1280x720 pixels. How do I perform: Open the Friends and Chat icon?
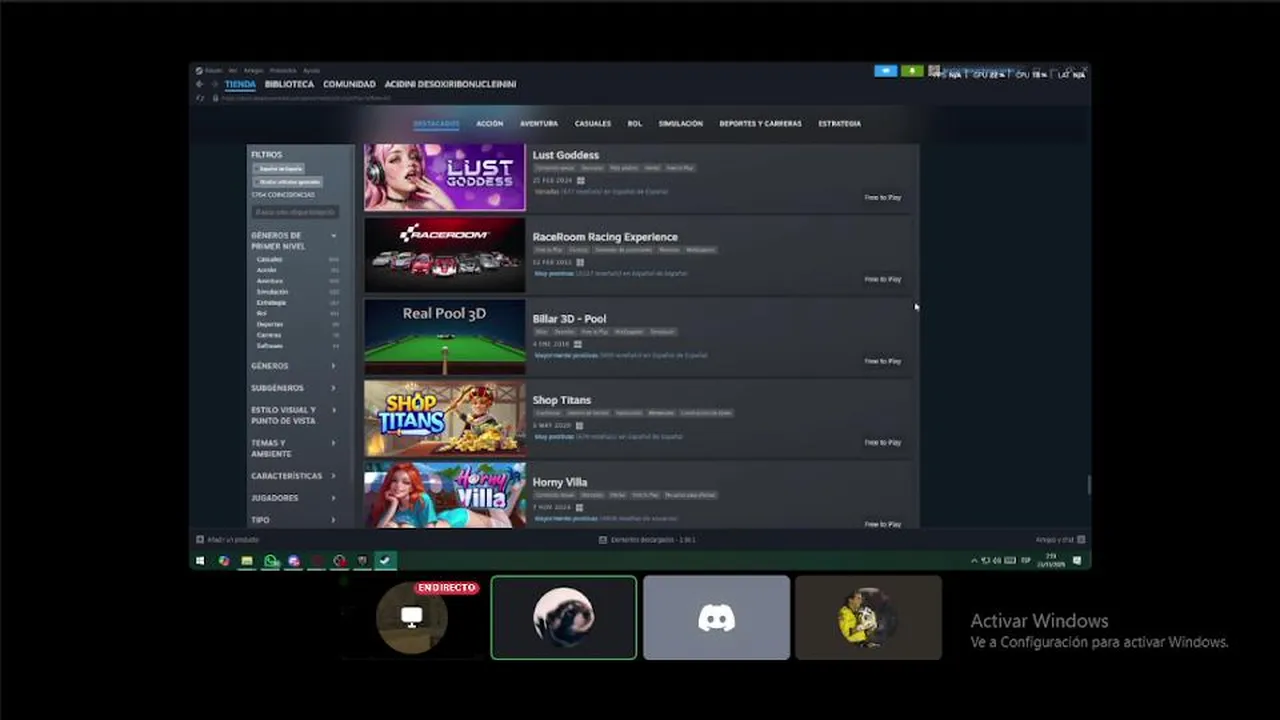point(1081,540)
